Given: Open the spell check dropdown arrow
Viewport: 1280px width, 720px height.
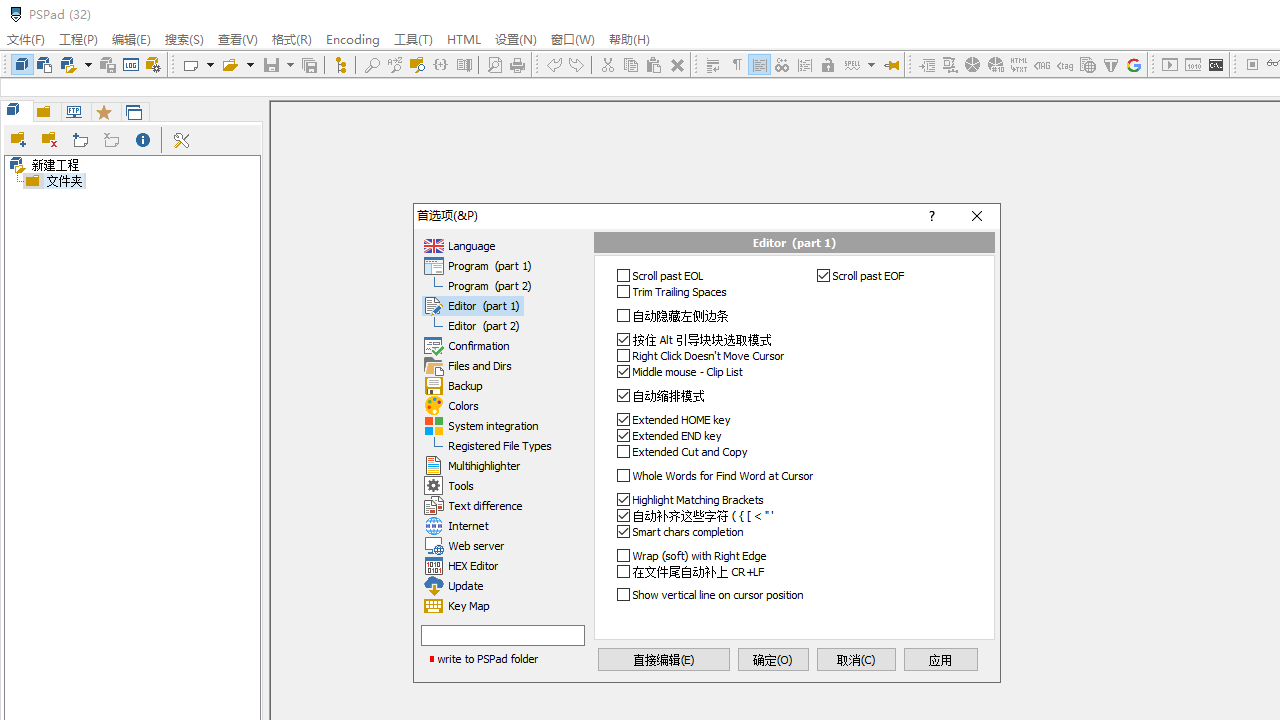Looking at the screenshot, I should point(871,64).
